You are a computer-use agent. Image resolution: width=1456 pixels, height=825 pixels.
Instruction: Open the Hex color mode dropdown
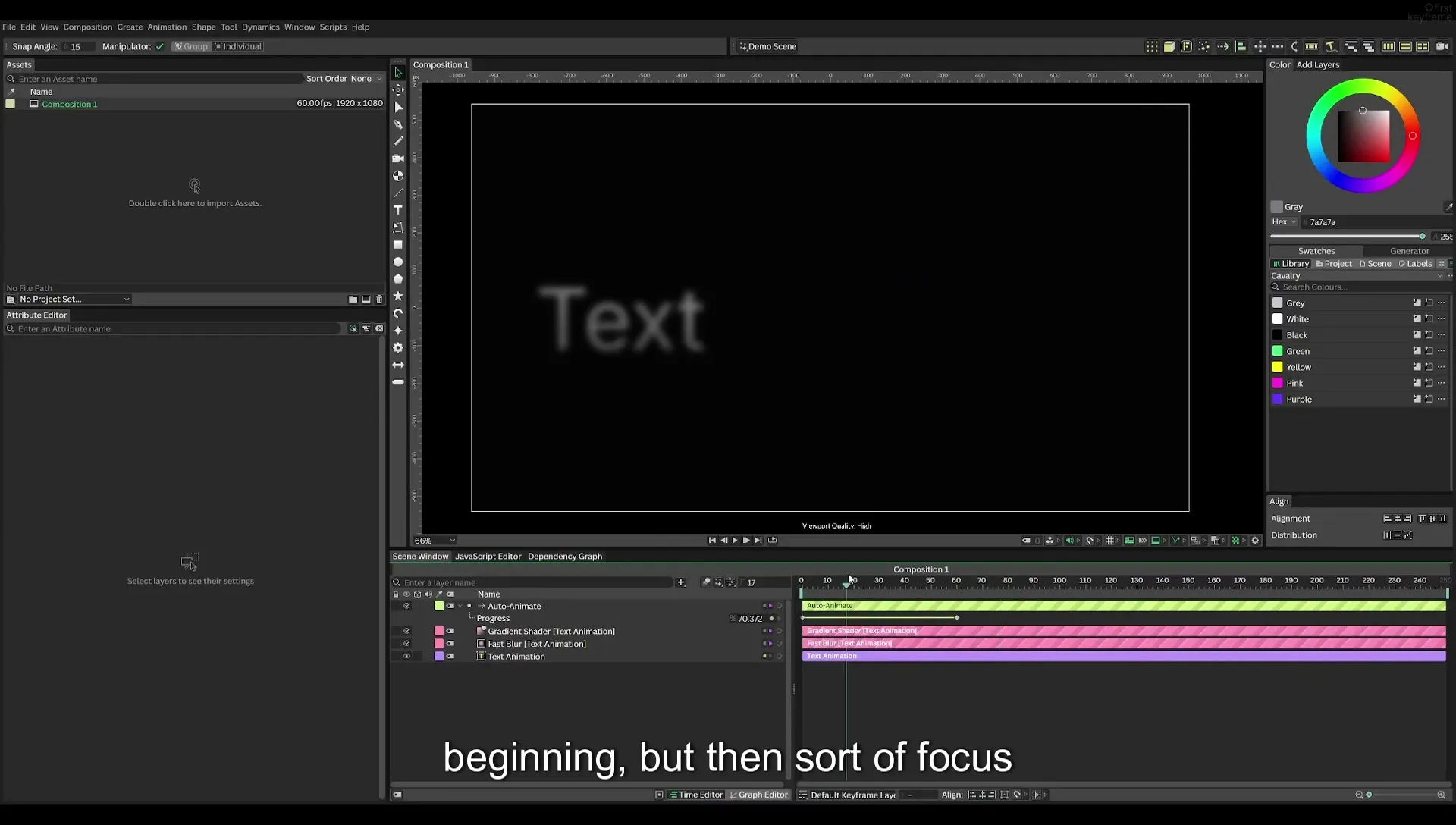1285,222
